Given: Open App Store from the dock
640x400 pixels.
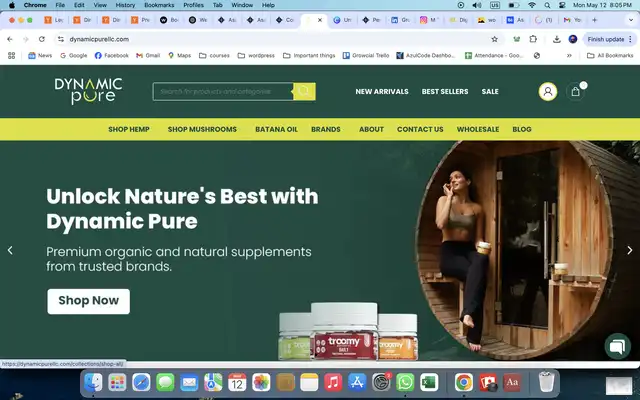Looking at the screenshot, I should coord(357,382).
